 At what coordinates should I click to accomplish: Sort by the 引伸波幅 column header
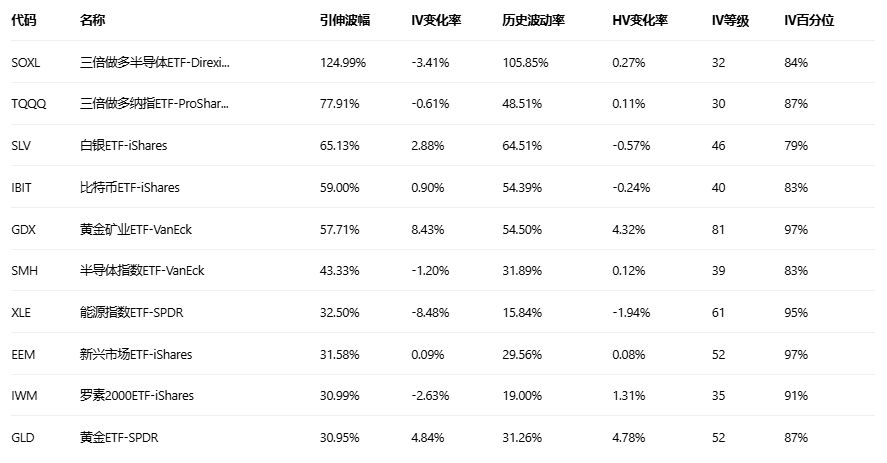click(343, 20)
